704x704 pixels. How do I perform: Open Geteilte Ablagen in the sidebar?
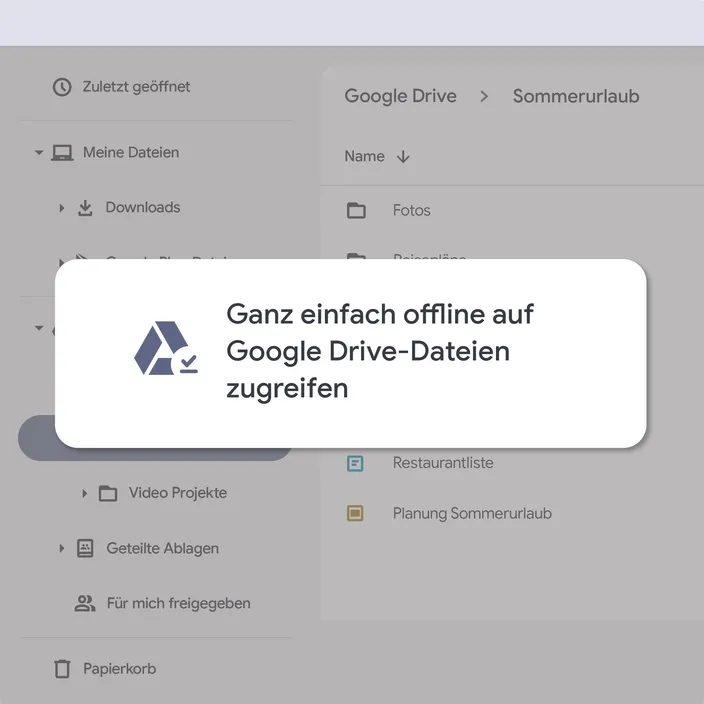coord(163,548)
